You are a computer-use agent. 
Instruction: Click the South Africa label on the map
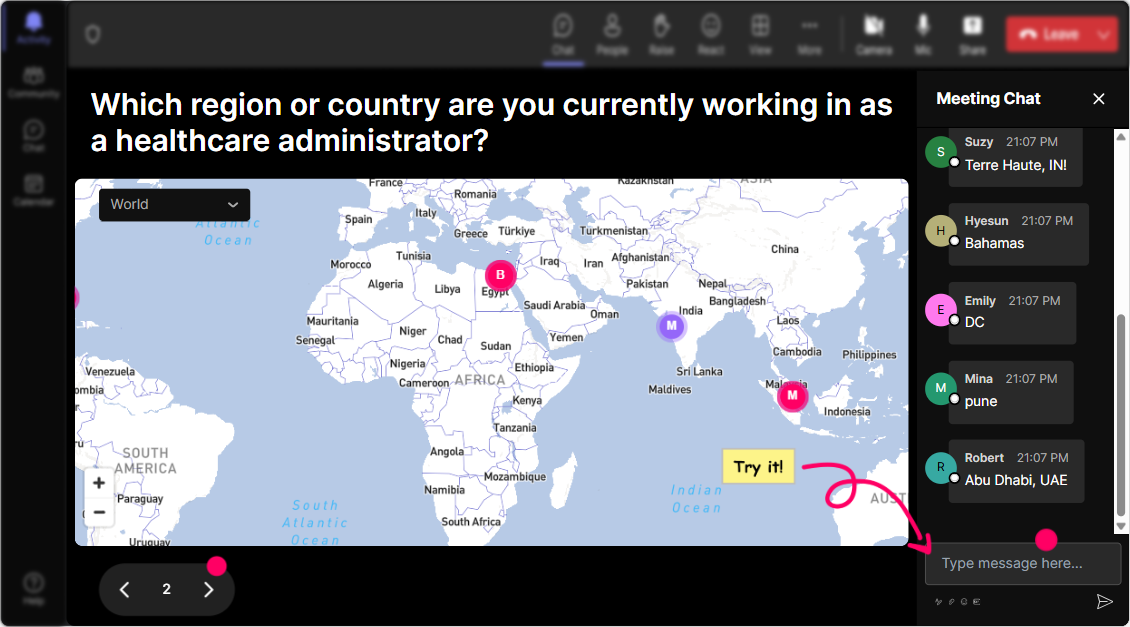[471, 522]
